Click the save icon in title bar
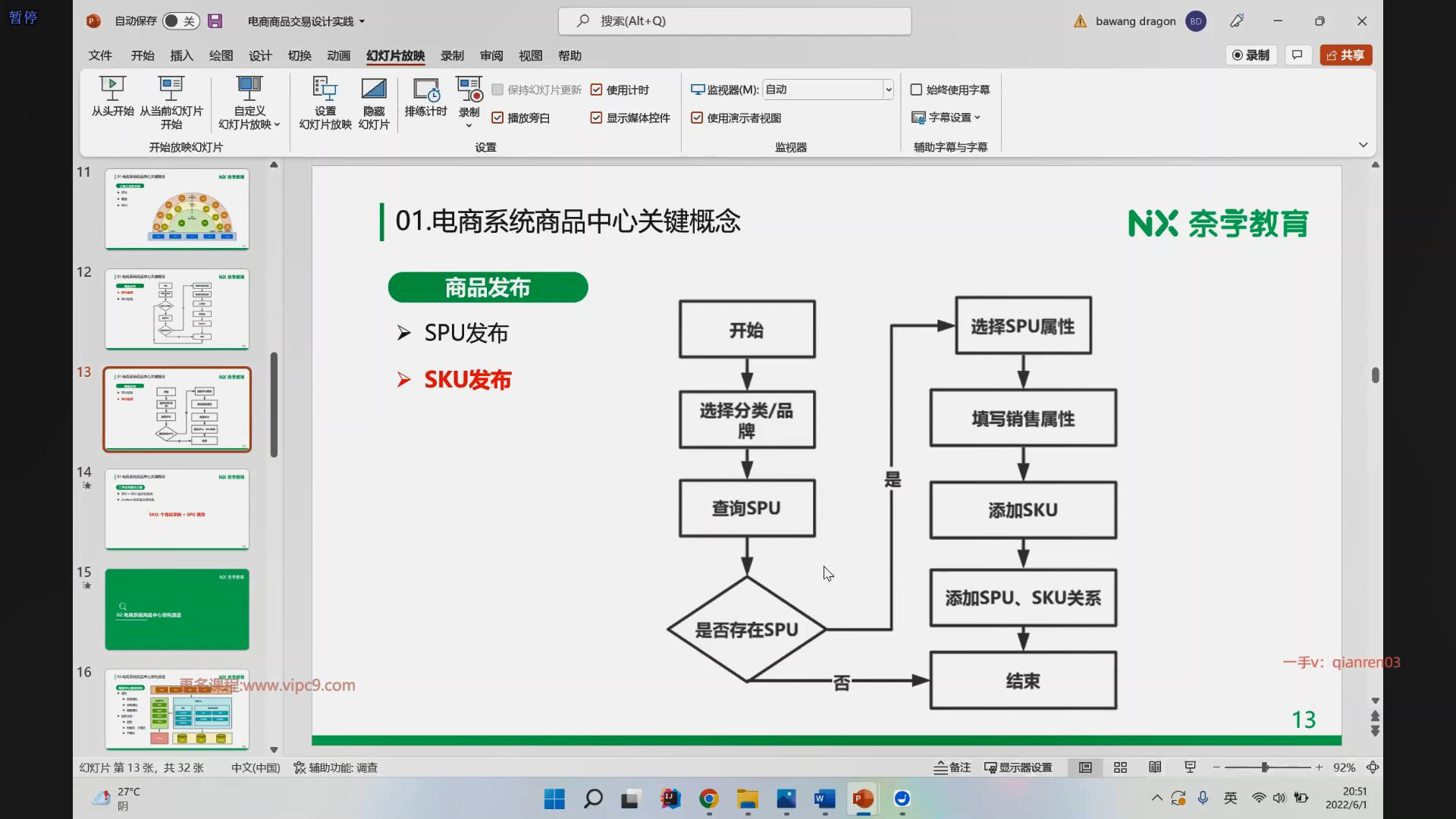The width and height of the screenshot is (1456, 819). tap(215, 21)
